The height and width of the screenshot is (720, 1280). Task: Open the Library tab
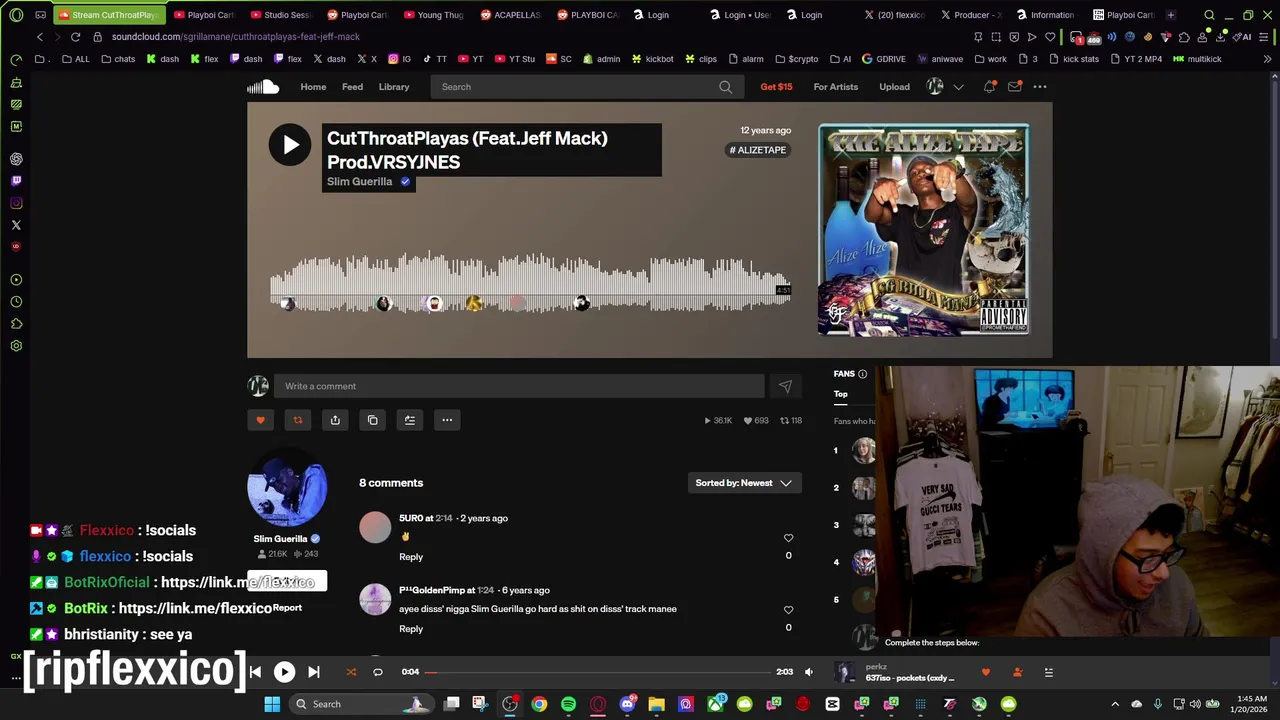[x=394, y=87]
